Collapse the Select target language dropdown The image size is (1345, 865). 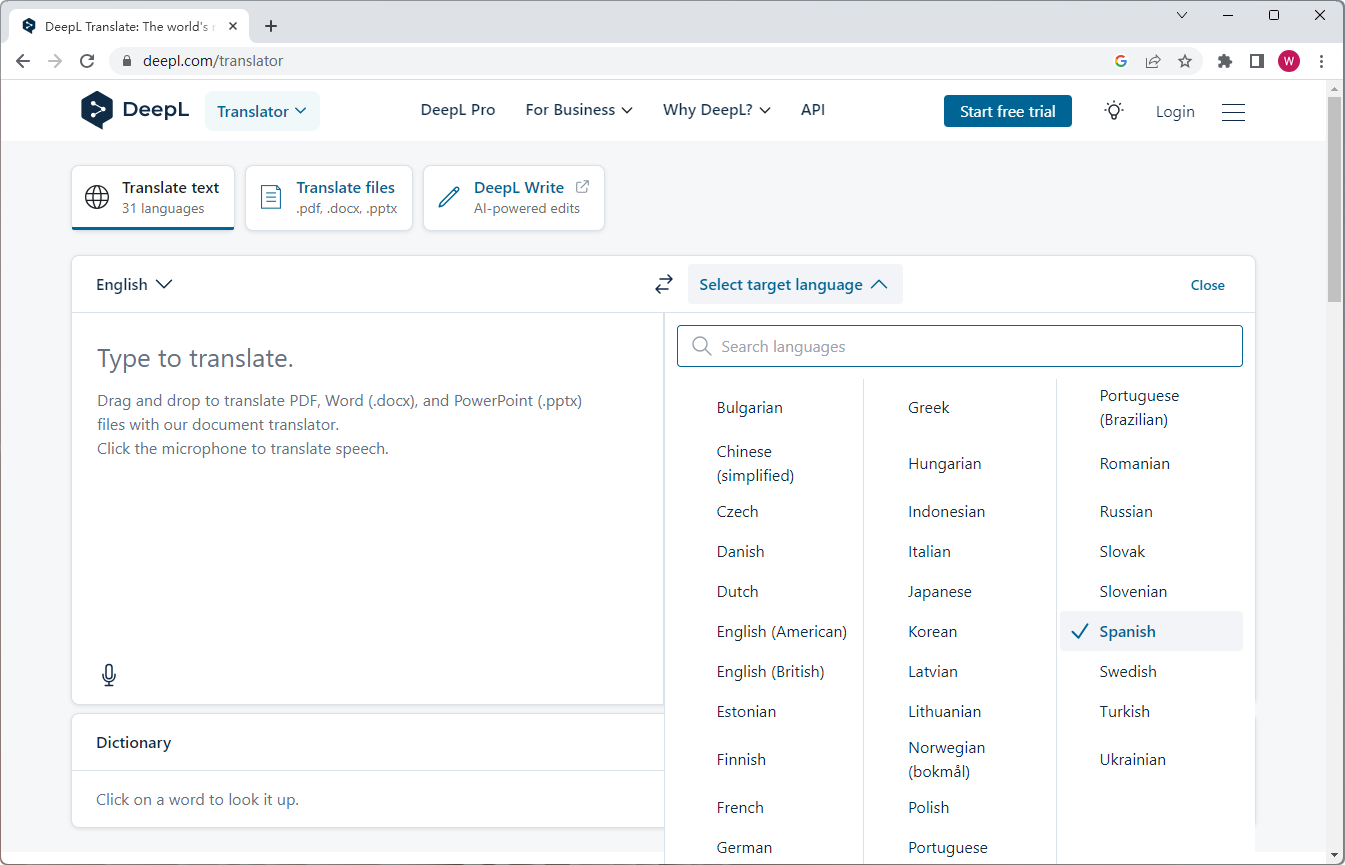coord(794,285)
